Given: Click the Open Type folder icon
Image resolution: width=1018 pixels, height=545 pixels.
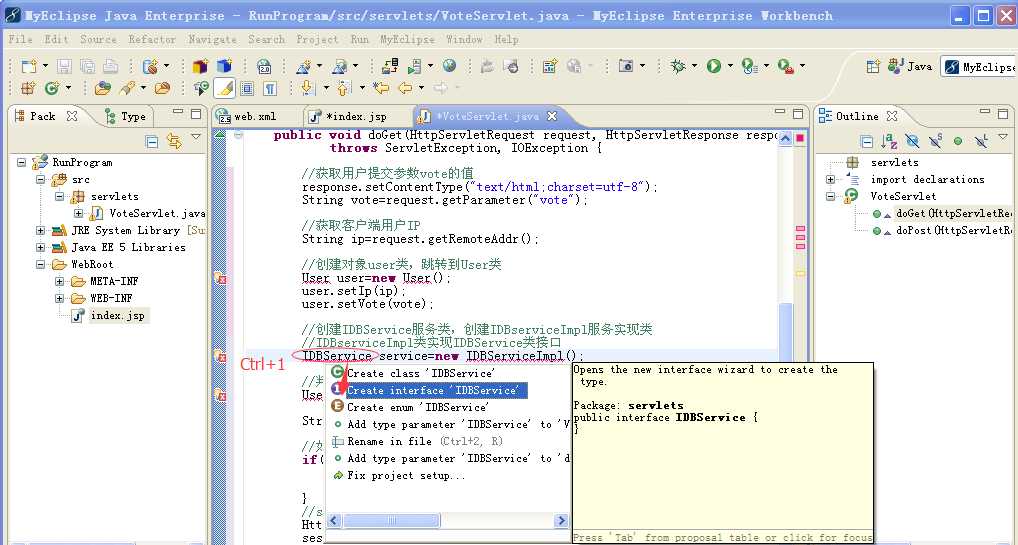Looking at the screenshot, I should [x=102, y=88].
